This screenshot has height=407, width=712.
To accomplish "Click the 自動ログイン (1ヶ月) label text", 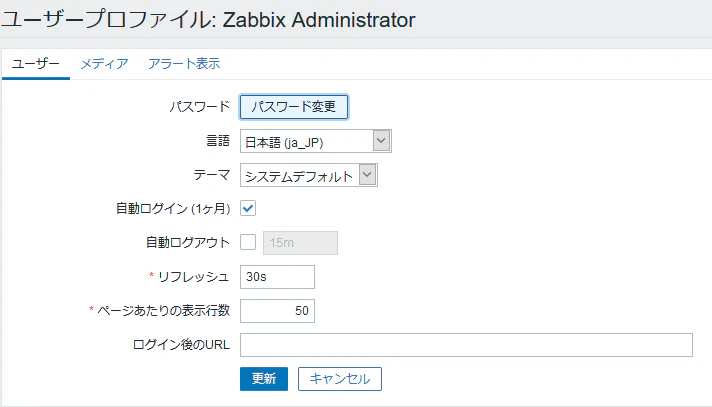I will point(173,208).
